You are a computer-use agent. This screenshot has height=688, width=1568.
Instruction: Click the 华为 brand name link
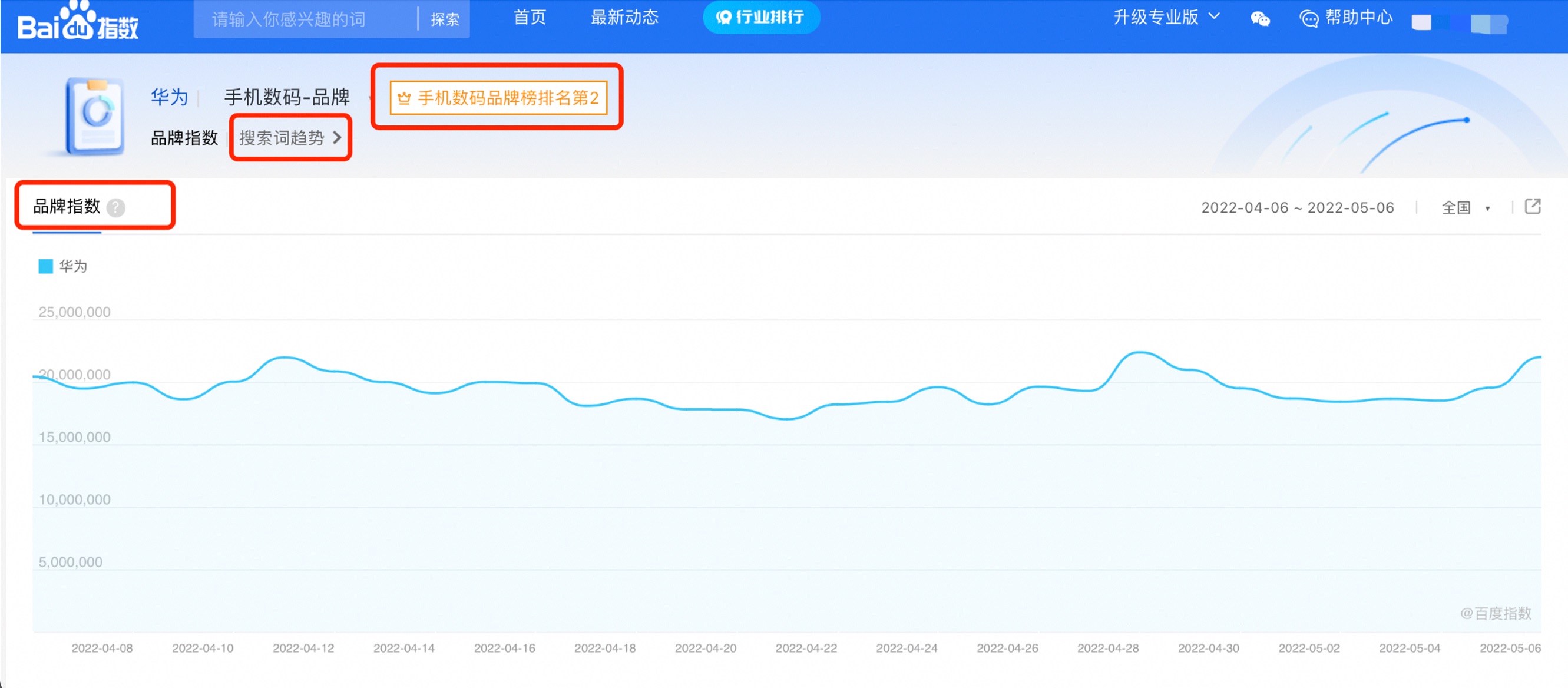click(x=169, y=97)
